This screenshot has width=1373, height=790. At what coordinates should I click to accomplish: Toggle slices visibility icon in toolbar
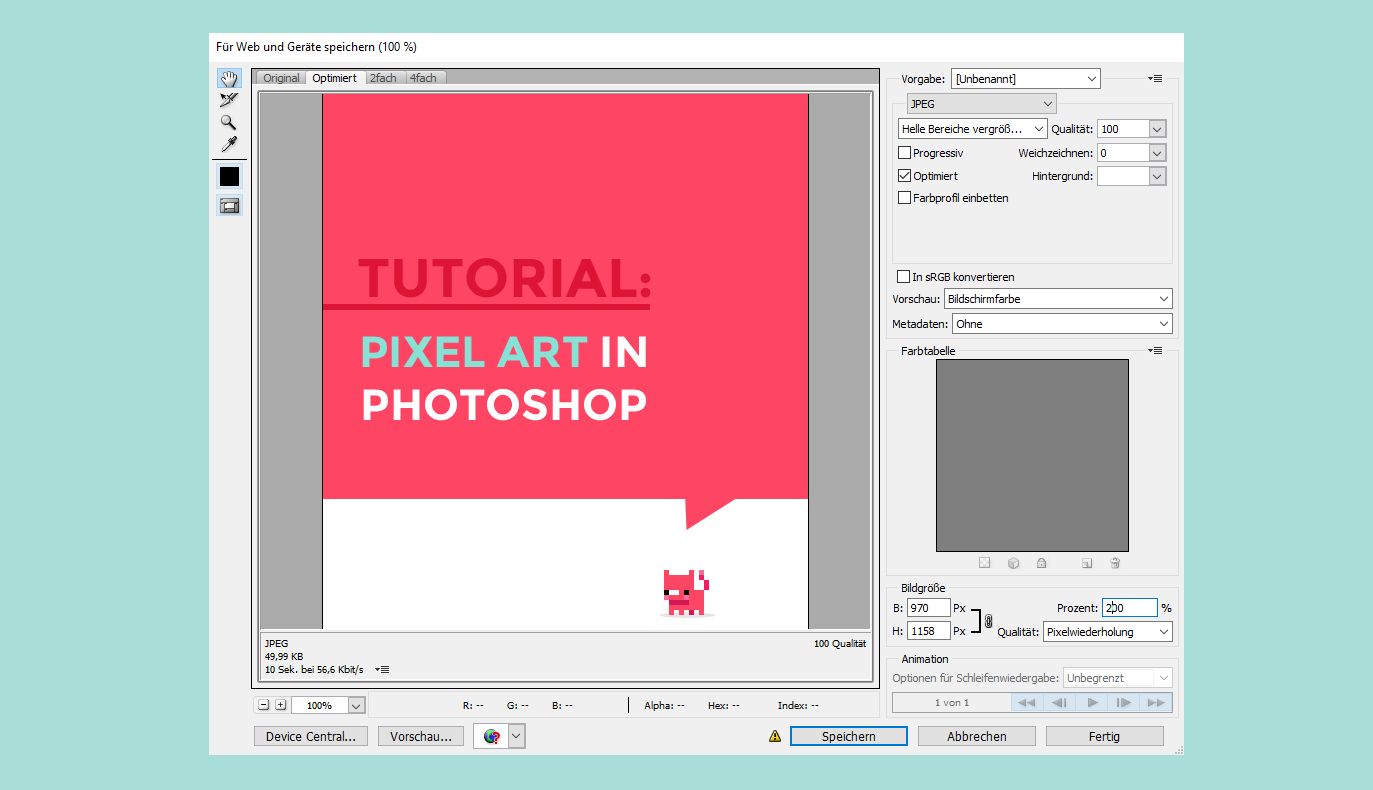(x=230, y=206)
